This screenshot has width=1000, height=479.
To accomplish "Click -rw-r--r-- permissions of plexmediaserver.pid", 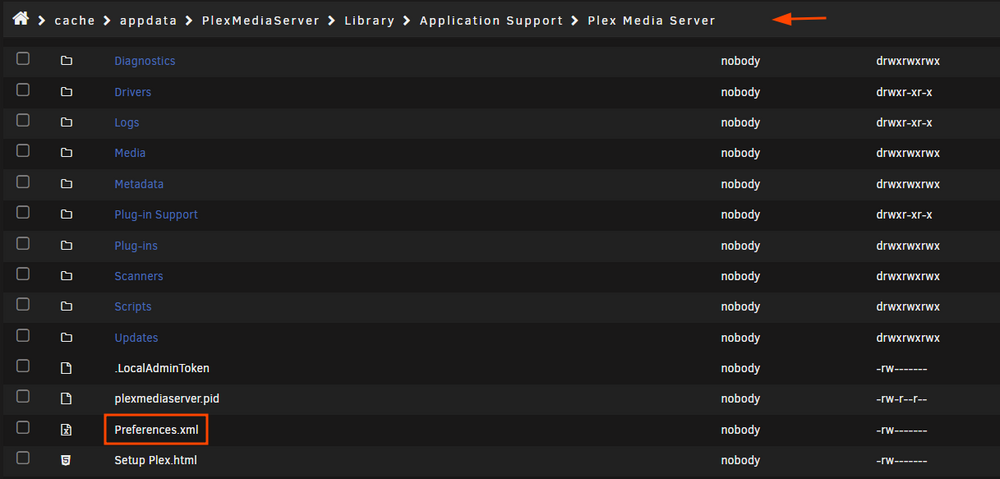I will tap(902, 399).
